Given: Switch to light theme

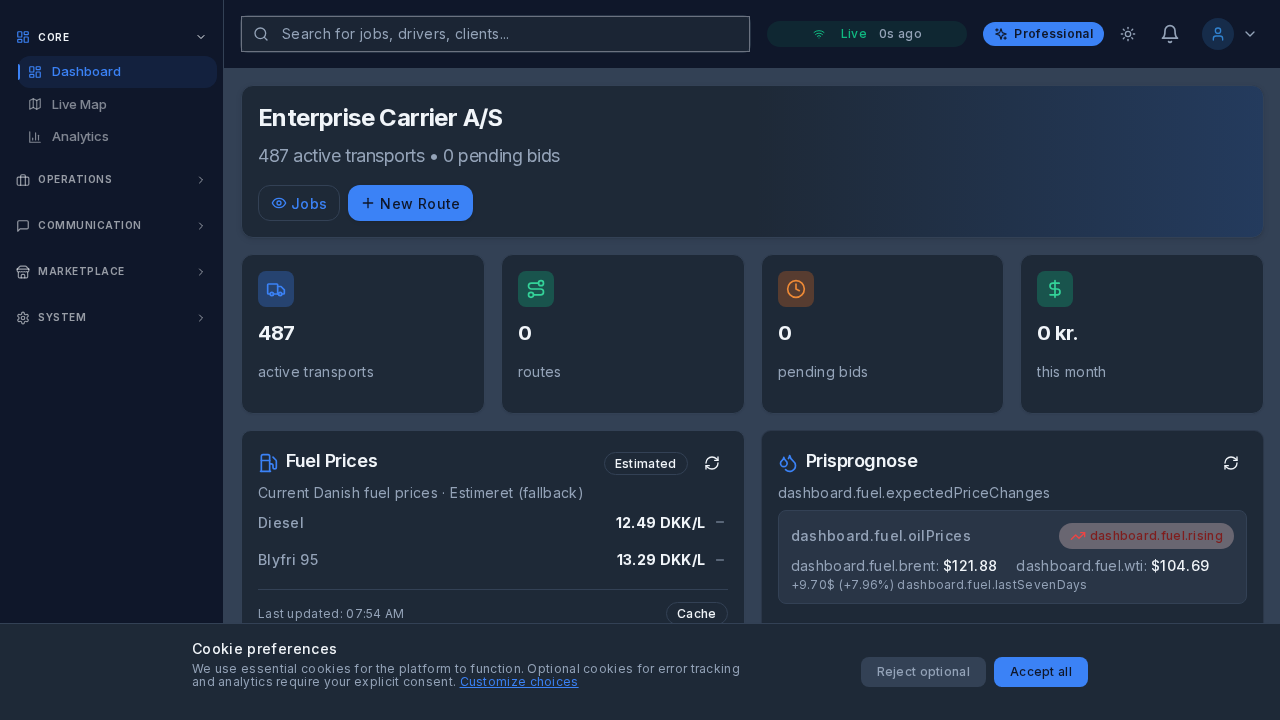Looking at the screenshot, I should point(1128,34).
